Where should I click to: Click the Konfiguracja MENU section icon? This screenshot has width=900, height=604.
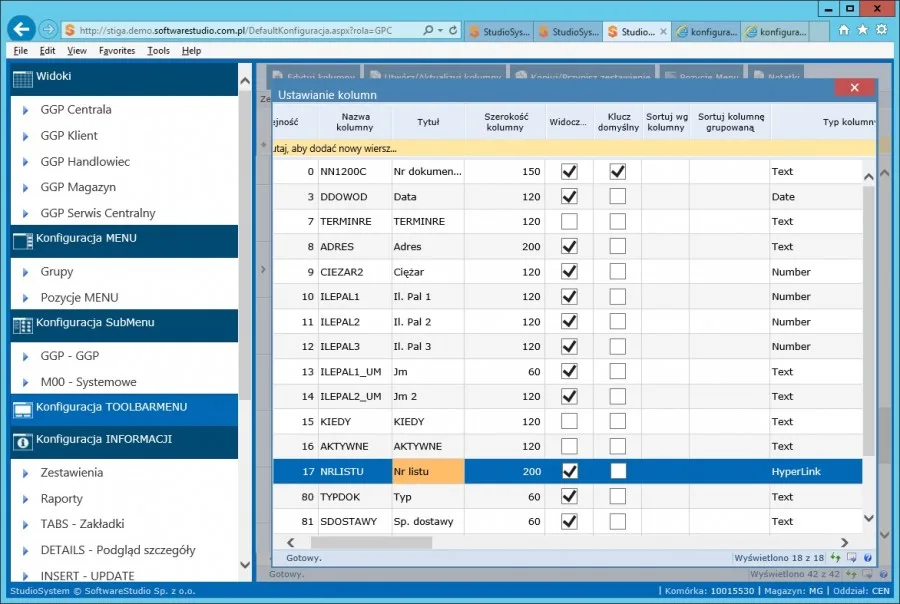[x=22, y=241]
